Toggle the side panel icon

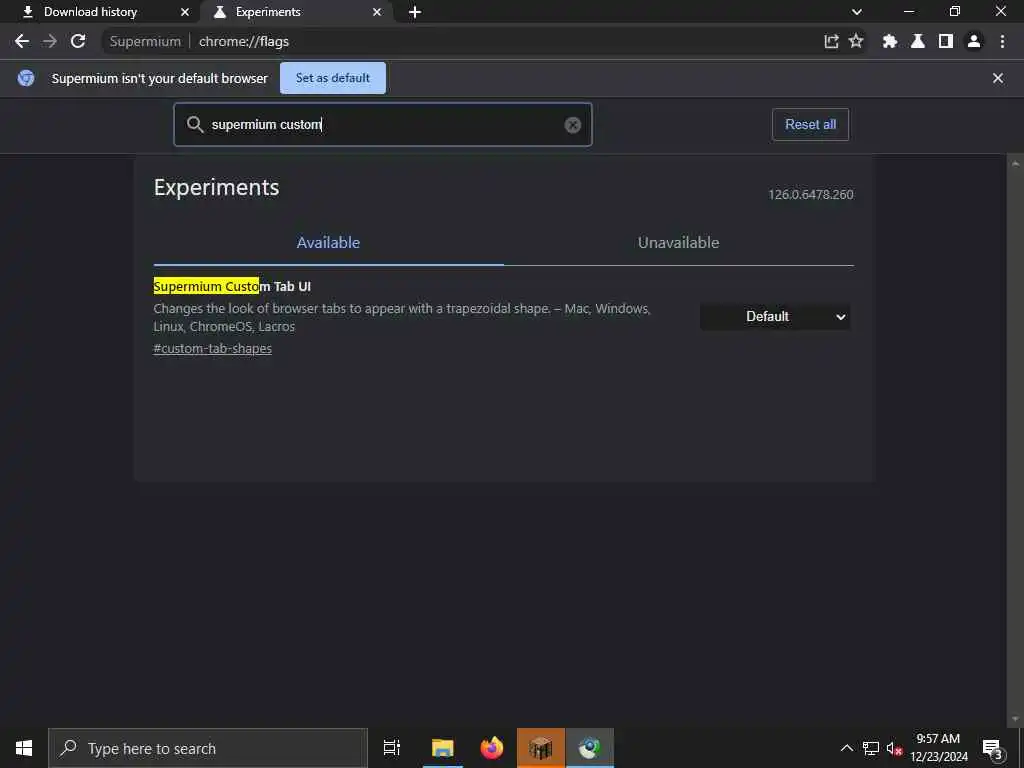tap(946, 41)
